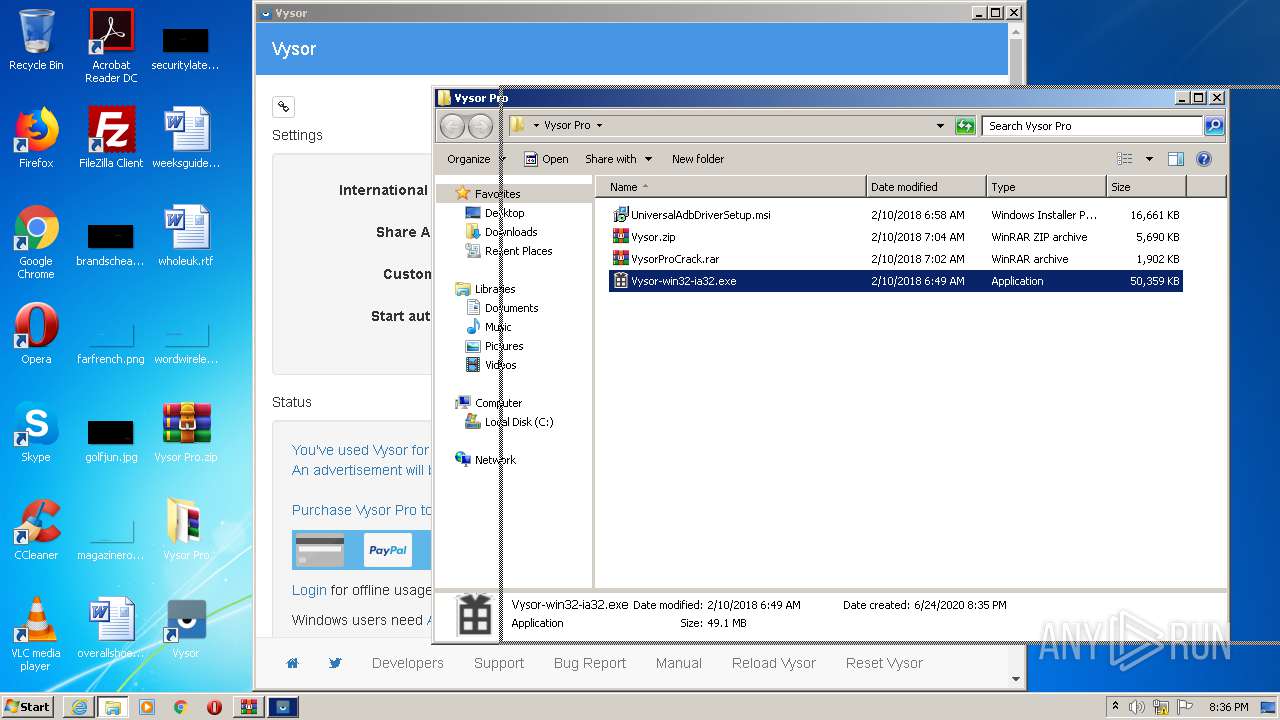Click Login link in Vysor status
Viewport: 1280px width, 720px height.
309,590
